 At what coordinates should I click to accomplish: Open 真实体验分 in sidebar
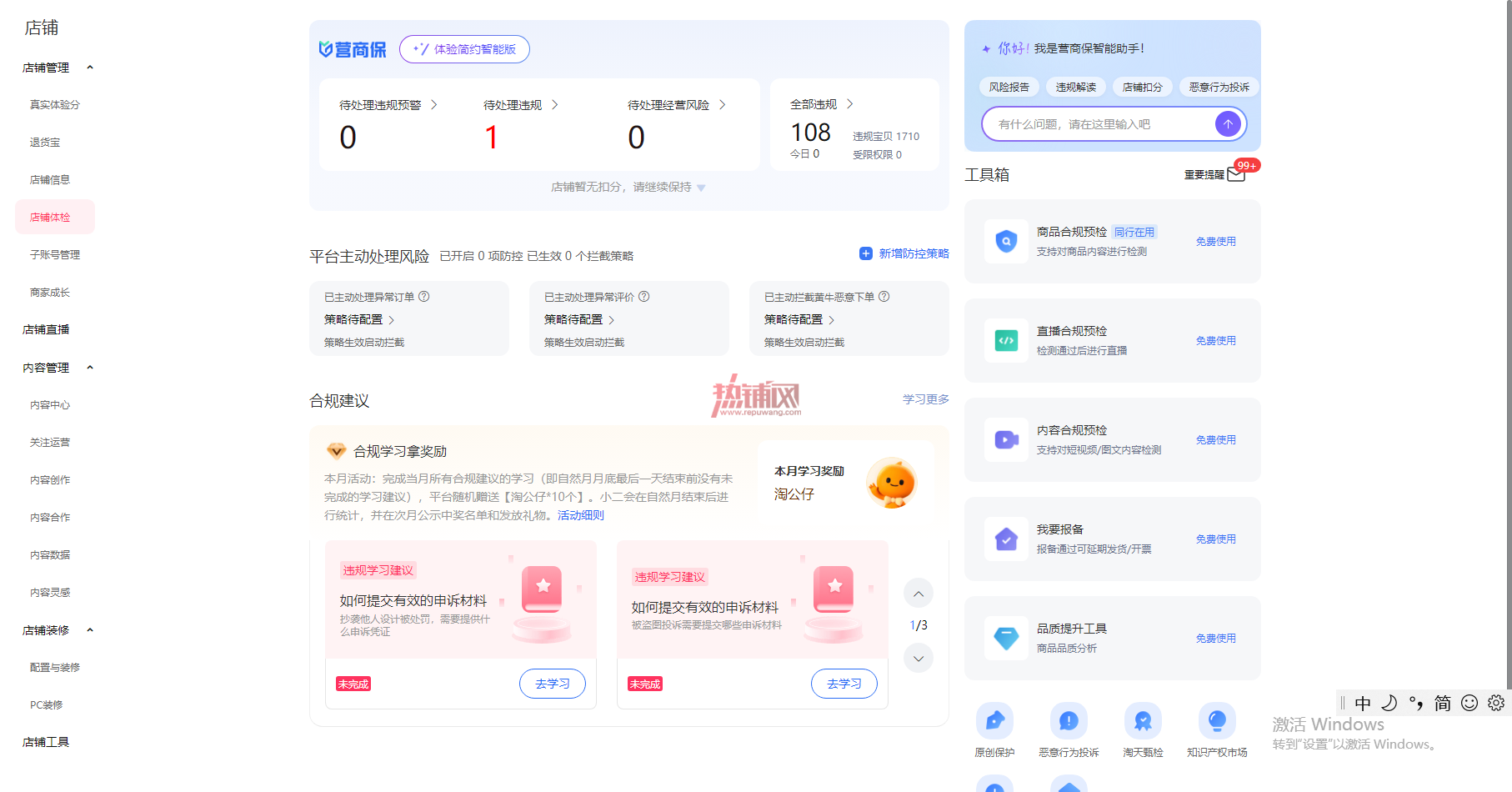[x=55, y=105]
